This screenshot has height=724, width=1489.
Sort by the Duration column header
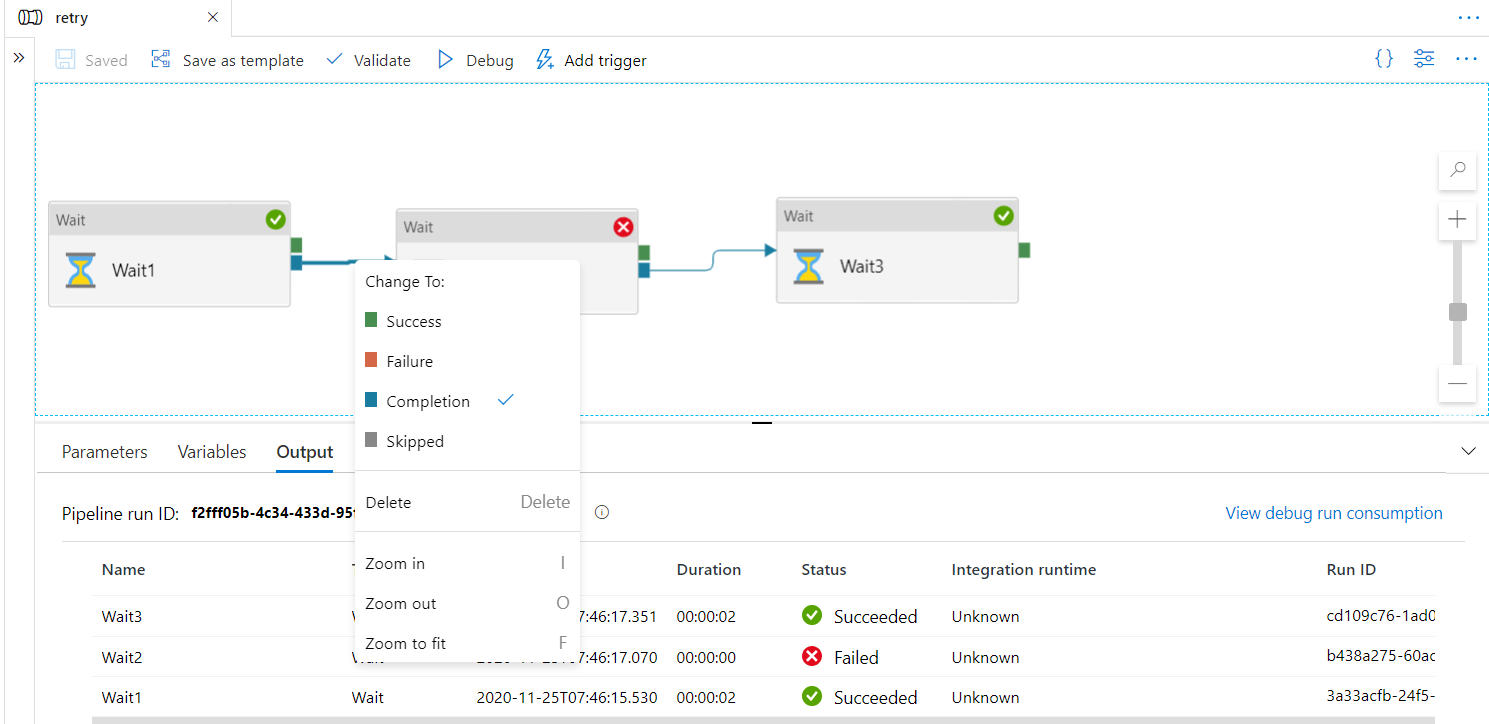coord(709,569)
